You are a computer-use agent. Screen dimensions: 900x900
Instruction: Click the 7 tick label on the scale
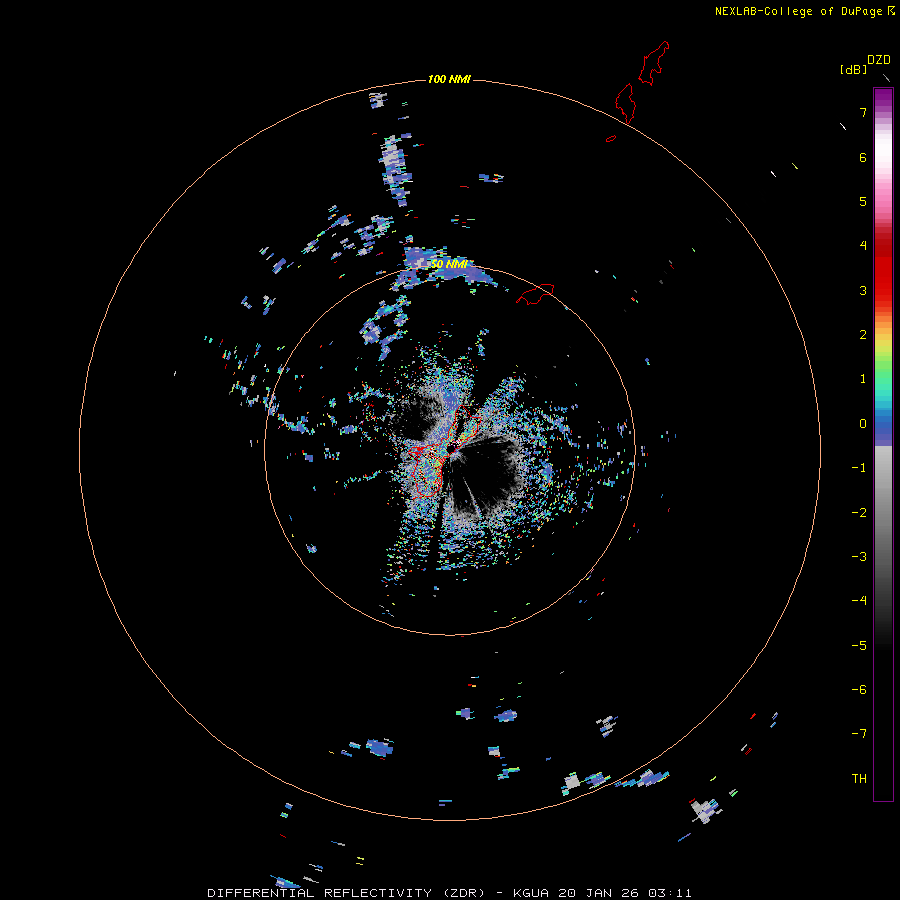[863, 112]
